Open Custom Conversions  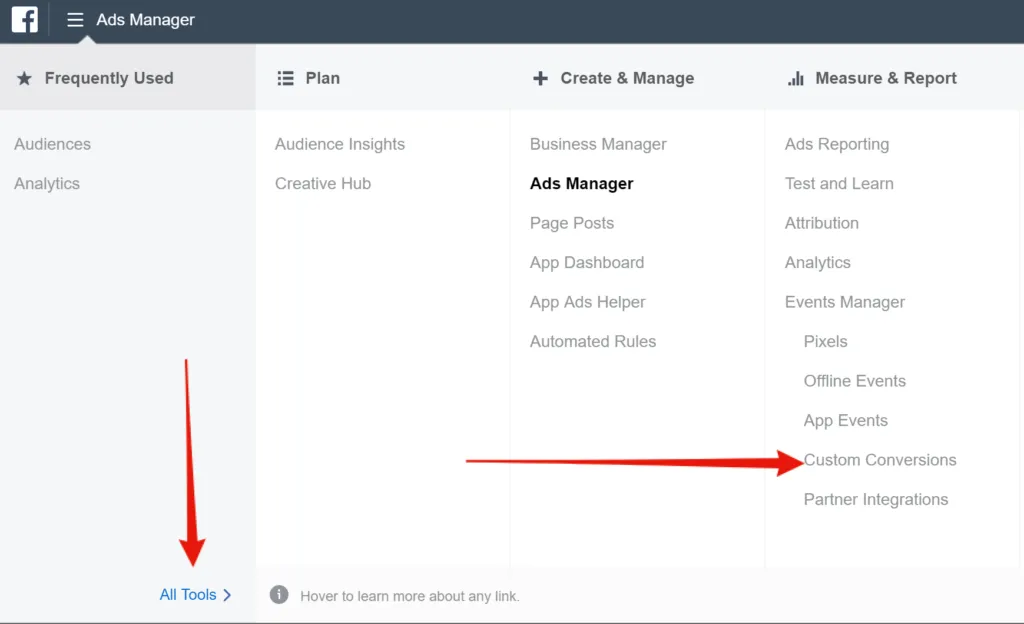point(880,460)
